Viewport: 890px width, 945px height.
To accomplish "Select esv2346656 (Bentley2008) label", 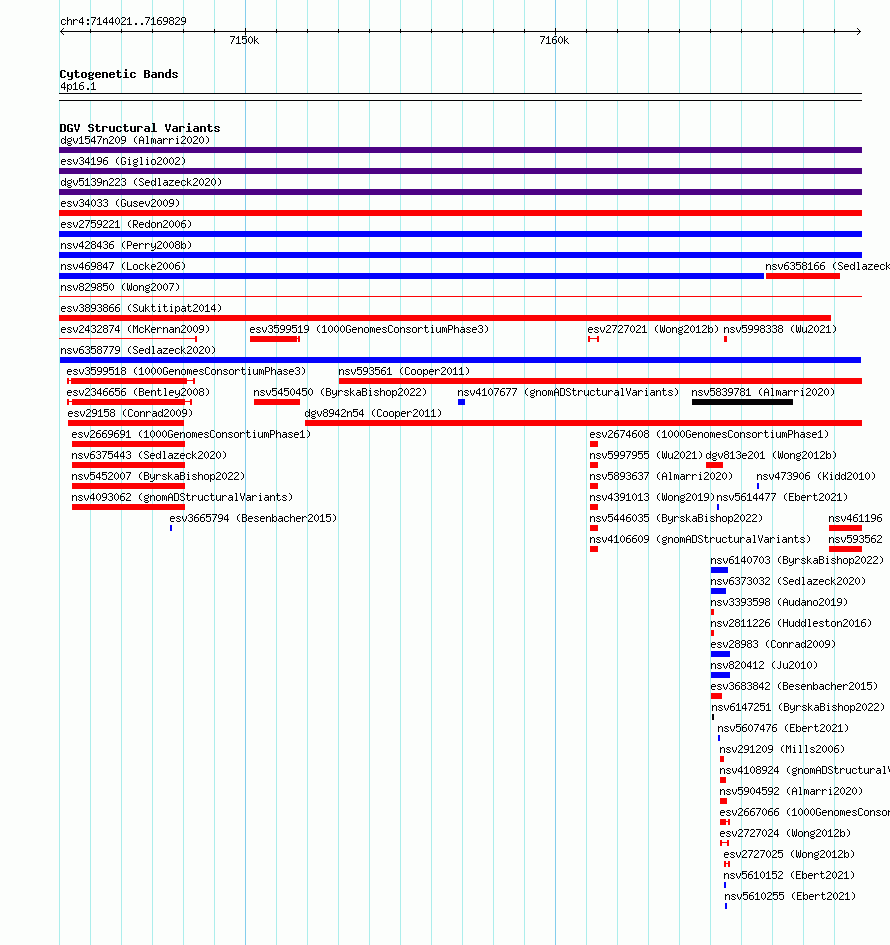I will tap(138, 393).
